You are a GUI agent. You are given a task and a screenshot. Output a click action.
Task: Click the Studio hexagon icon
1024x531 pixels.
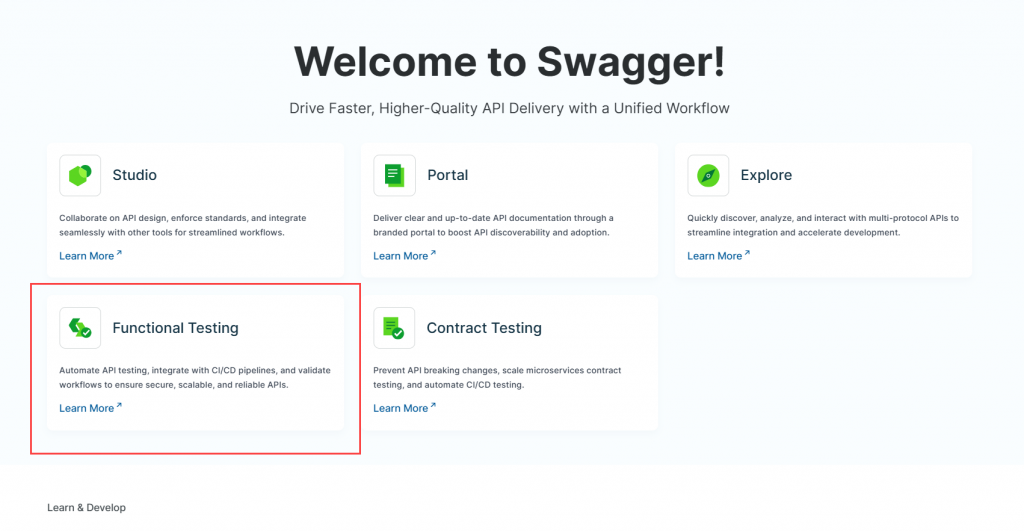80,175
